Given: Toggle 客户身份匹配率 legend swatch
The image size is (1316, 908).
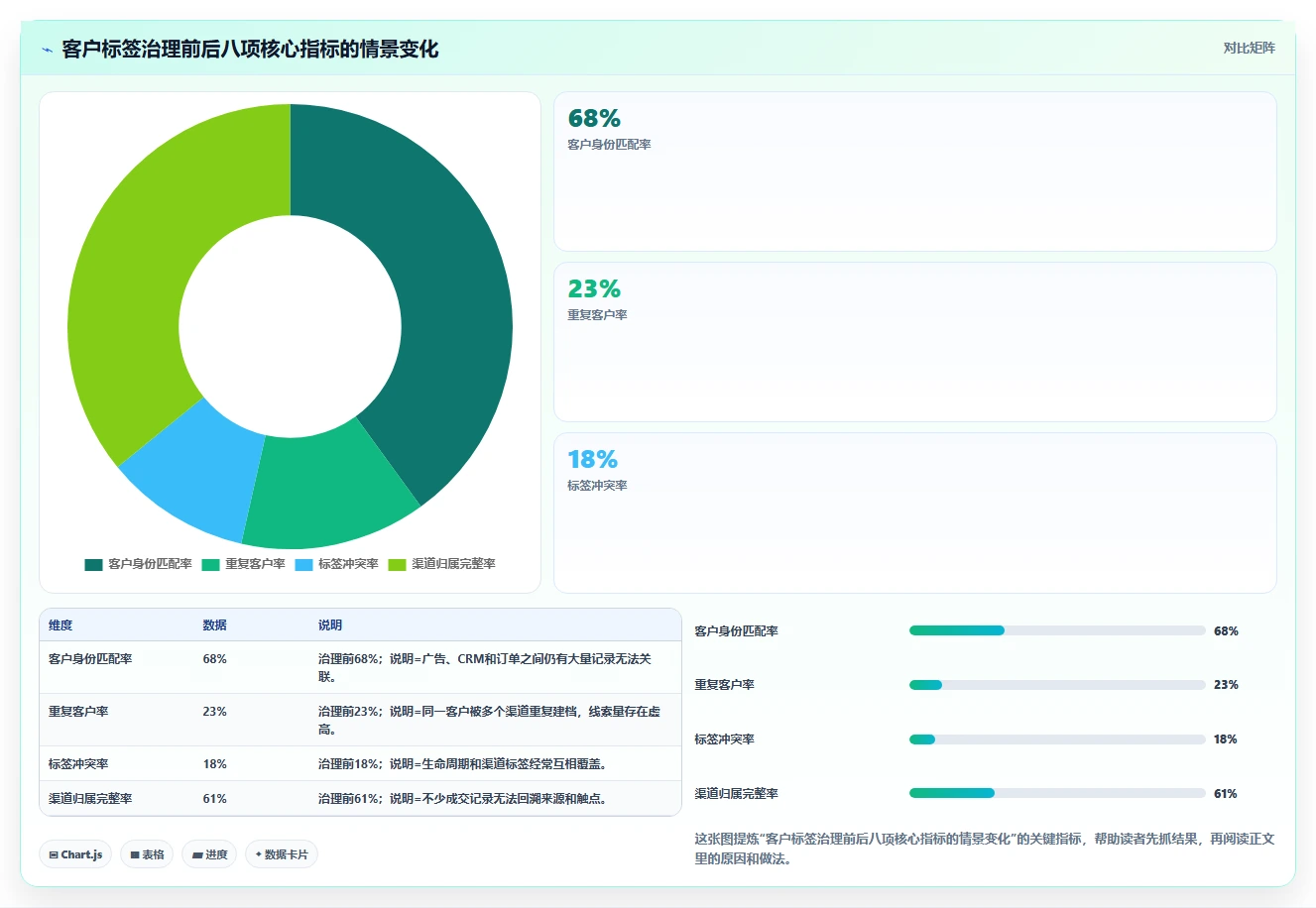Looking at the screenshot, I should (x=93, y=564).
